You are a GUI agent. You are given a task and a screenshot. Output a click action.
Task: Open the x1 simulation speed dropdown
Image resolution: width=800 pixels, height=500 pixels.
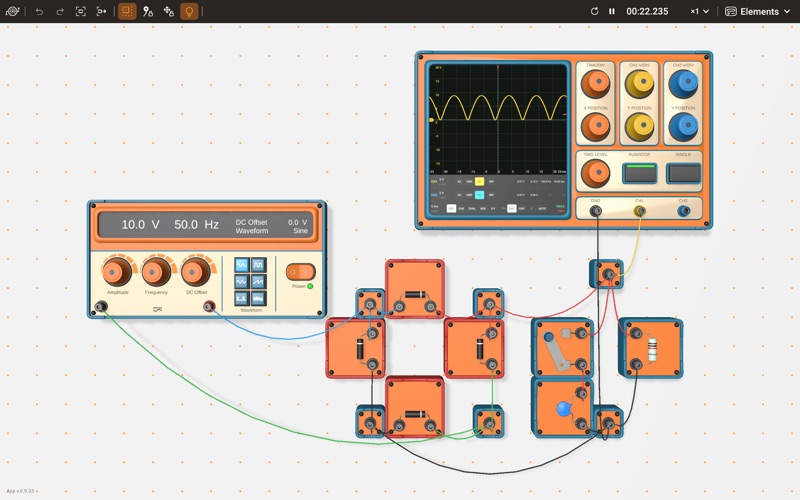699,11
